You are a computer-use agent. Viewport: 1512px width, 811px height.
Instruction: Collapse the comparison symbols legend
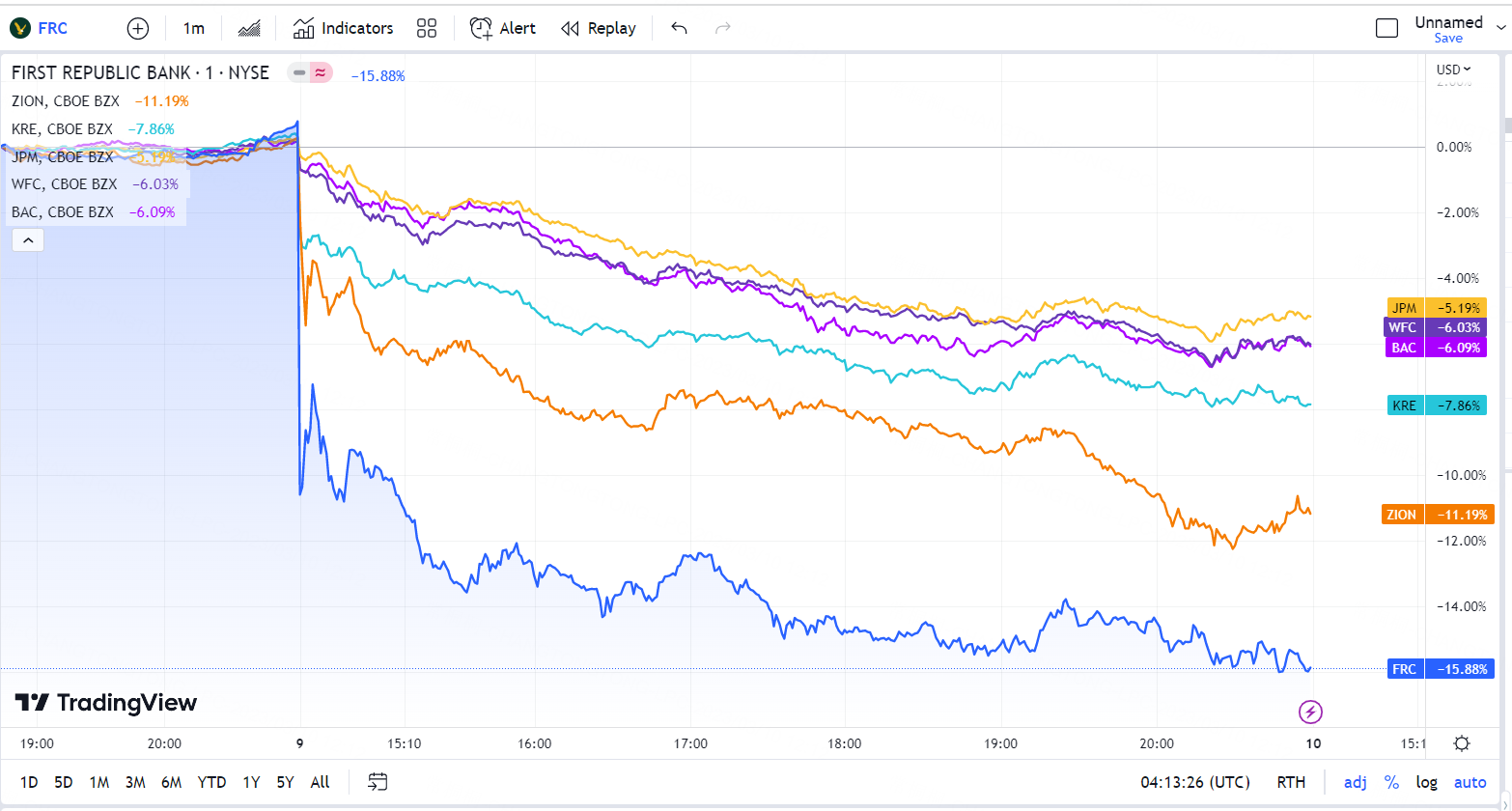pos(28,240)
